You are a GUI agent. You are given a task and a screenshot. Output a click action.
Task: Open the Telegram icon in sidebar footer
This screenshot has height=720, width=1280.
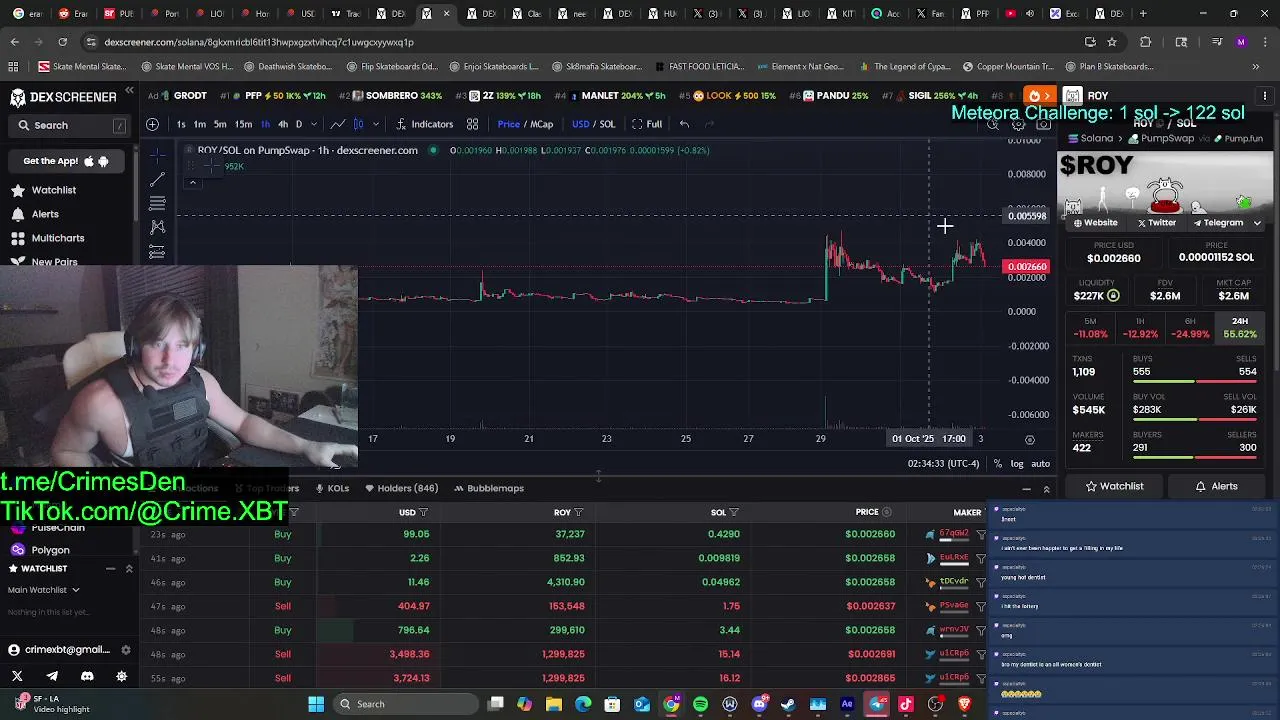pyautogui.click(x=52, y=677)
